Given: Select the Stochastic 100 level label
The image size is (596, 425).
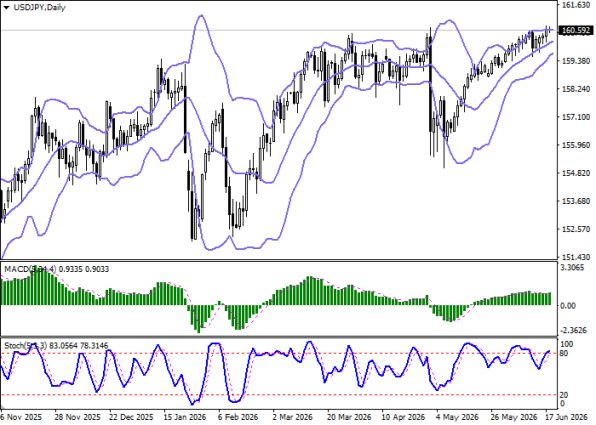Looking at the screenshot, I should (567, 344).
